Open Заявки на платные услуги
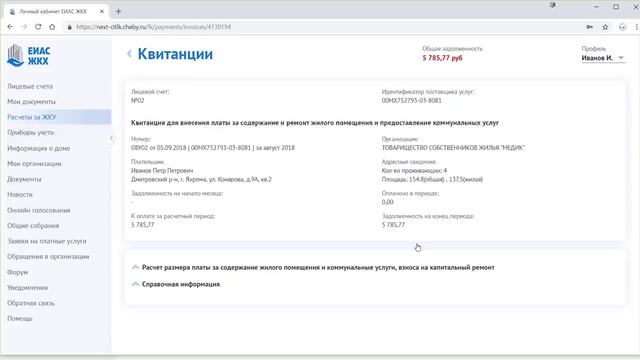The image size is (640, 360). click(47, 241)
